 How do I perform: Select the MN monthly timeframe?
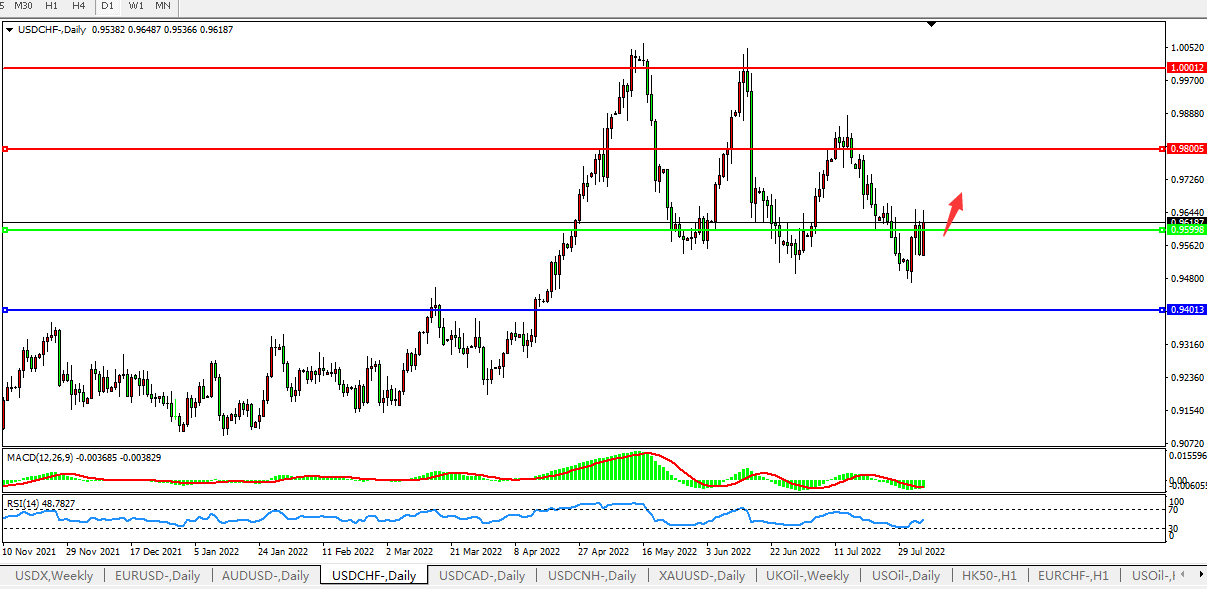click(163, 6)
